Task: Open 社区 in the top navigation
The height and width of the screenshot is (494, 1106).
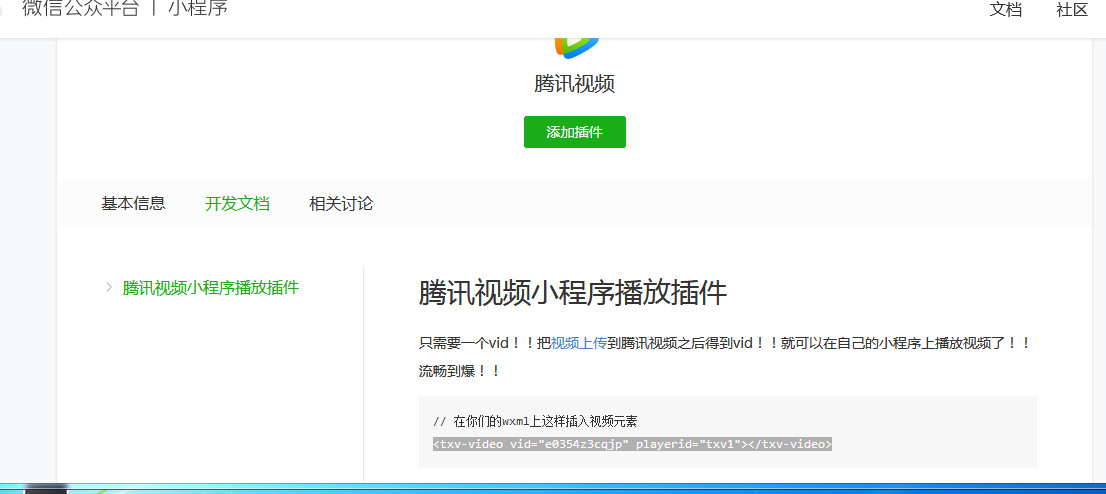Action: [1072, 10]
